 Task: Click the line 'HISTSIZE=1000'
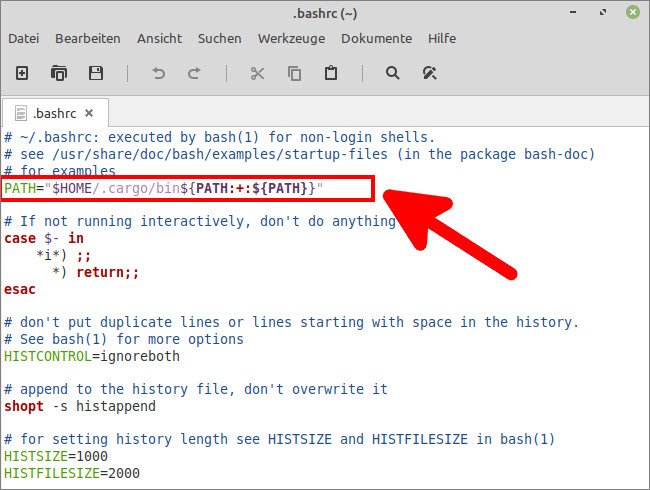click(56, 456)
